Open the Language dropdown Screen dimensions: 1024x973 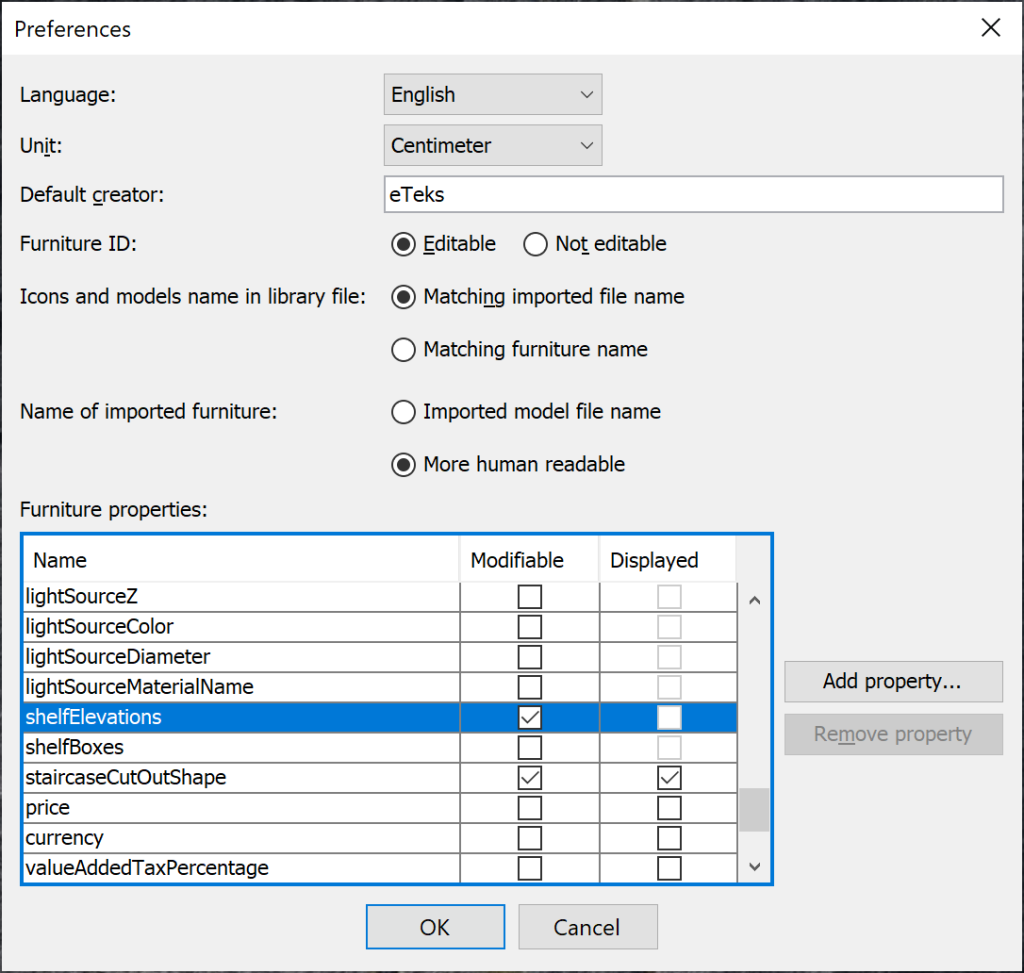click(x=492, y=95)
